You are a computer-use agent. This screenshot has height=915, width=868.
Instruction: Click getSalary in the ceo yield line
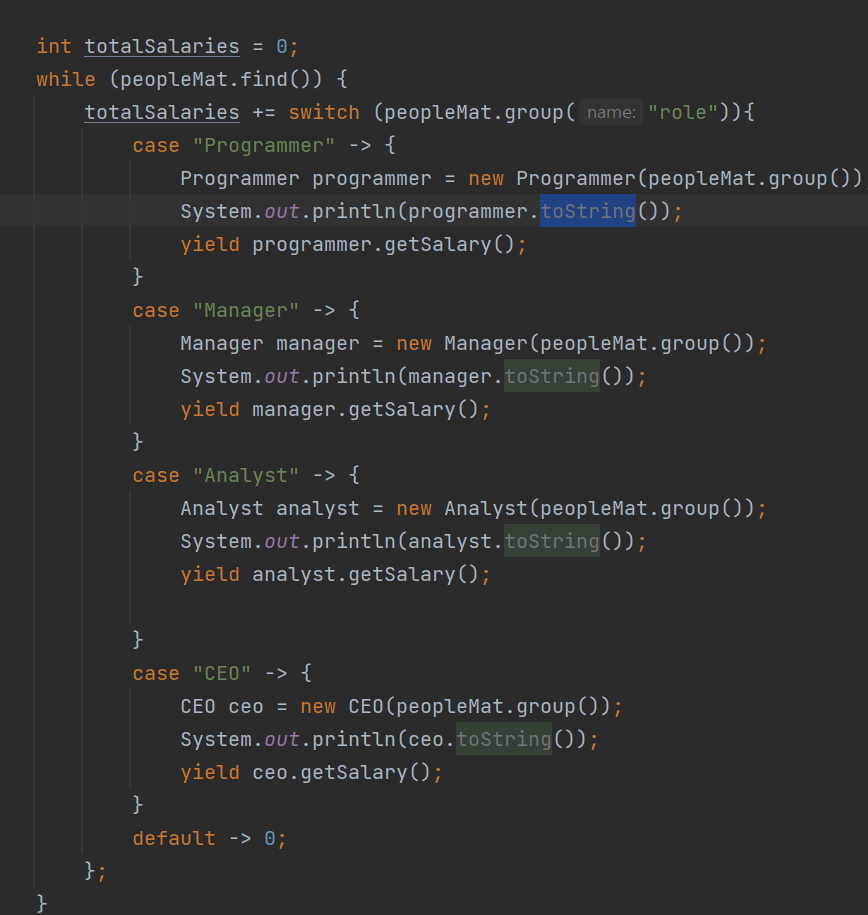pyautogui.click(x=354, y=772)
